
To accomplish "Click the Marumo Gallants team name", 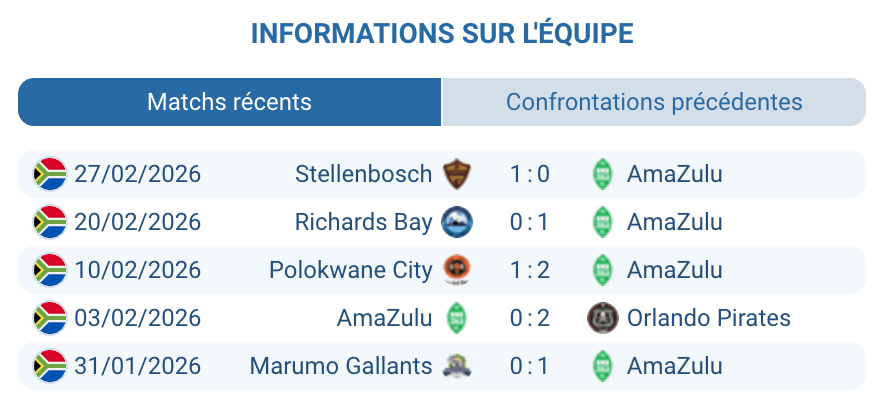I will tap(341, 366).
